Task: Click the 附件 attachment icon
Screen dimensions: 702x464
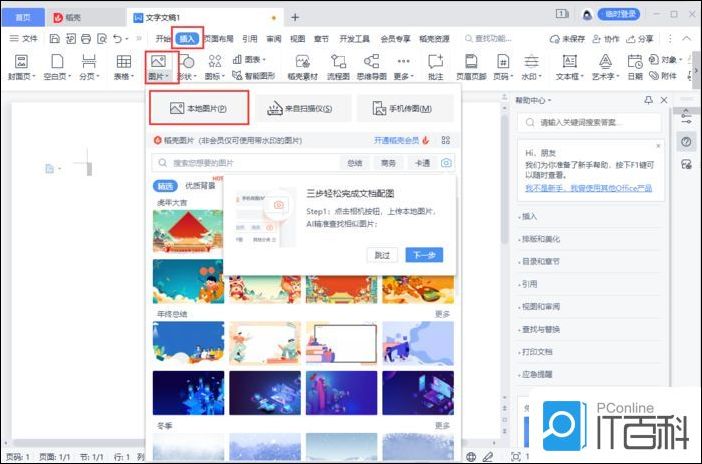Action: tap(663, 75)
